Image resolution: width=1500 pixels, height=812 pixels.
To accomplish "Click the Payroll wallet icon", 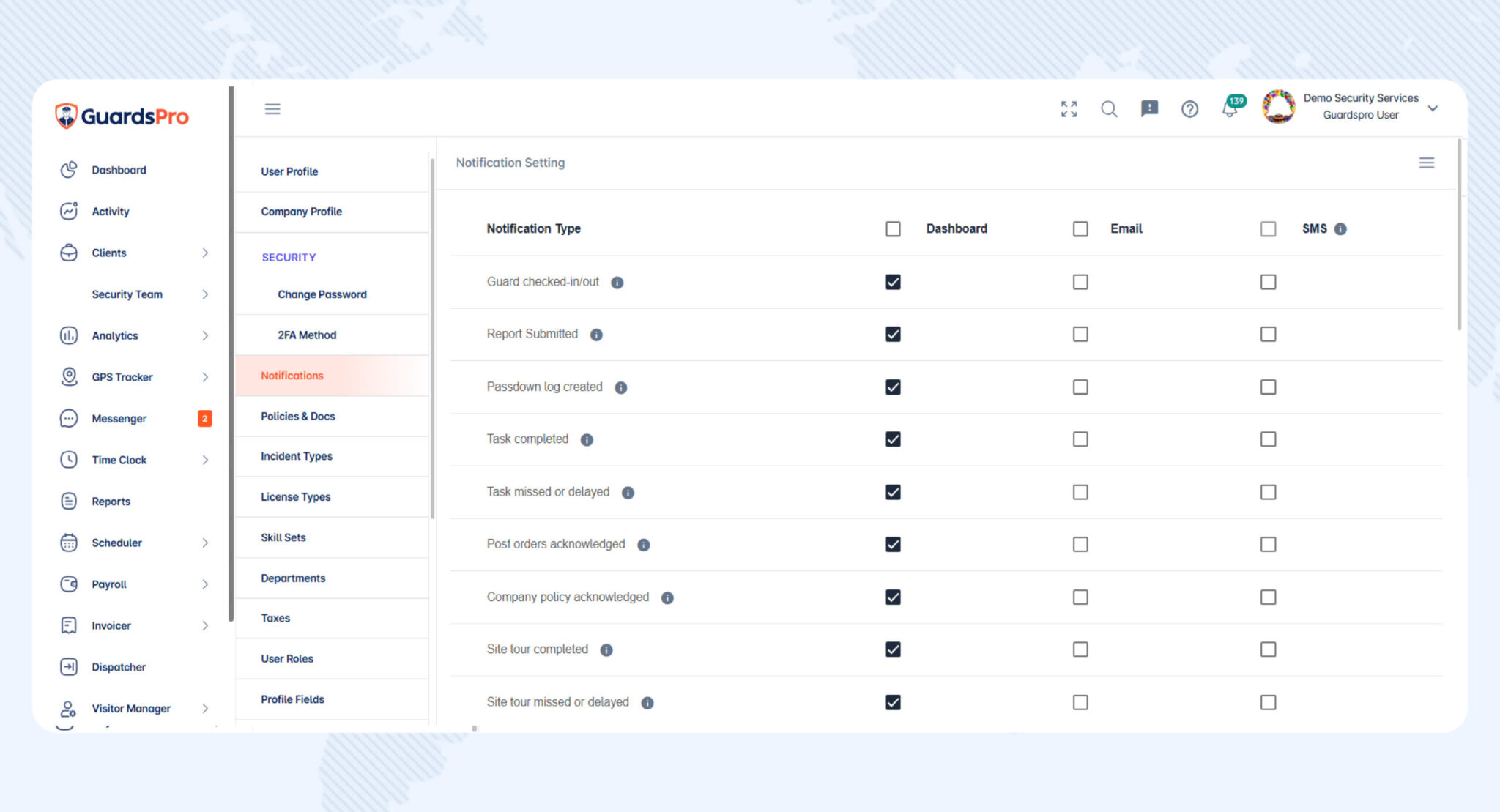I will point(68,584).
